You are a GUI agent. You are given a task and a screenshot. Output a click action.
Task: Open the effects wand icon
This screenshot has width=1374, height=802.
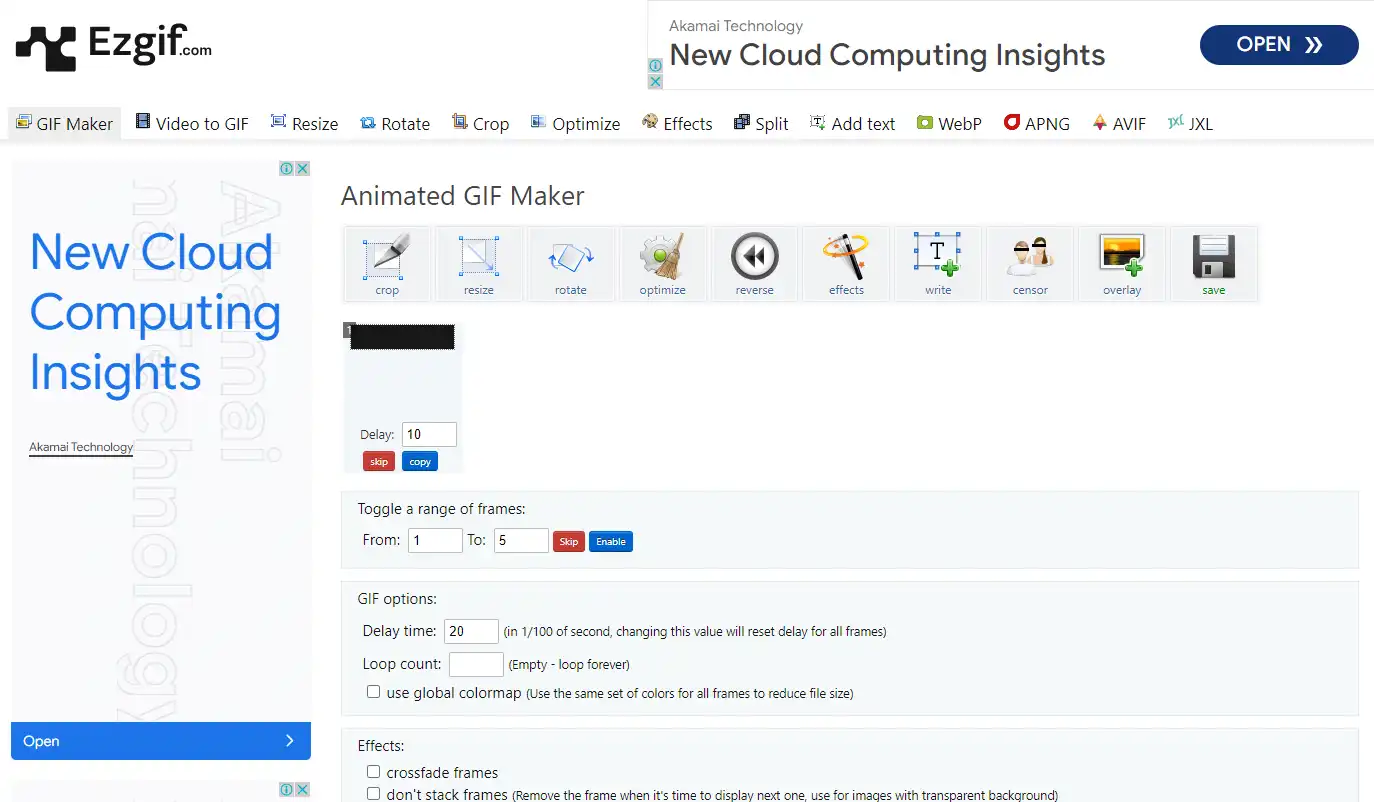847,264
